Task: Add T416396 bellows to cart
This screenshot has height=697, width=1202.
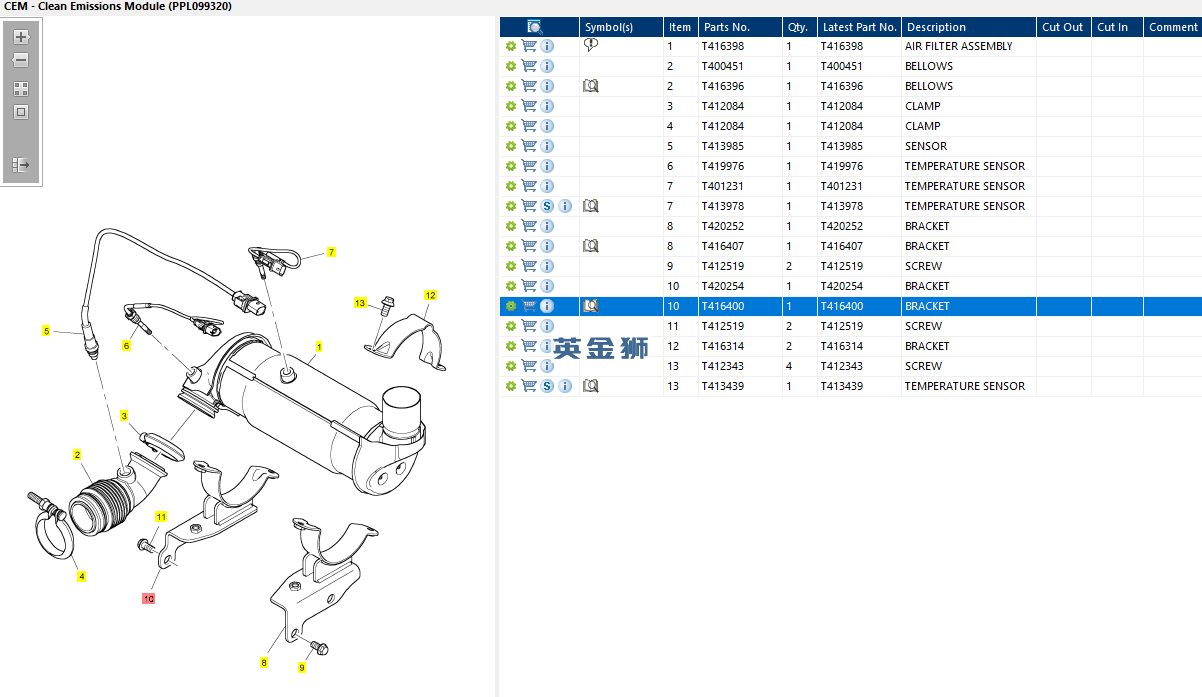Action: pyautogui.click(x=529, y=86)
